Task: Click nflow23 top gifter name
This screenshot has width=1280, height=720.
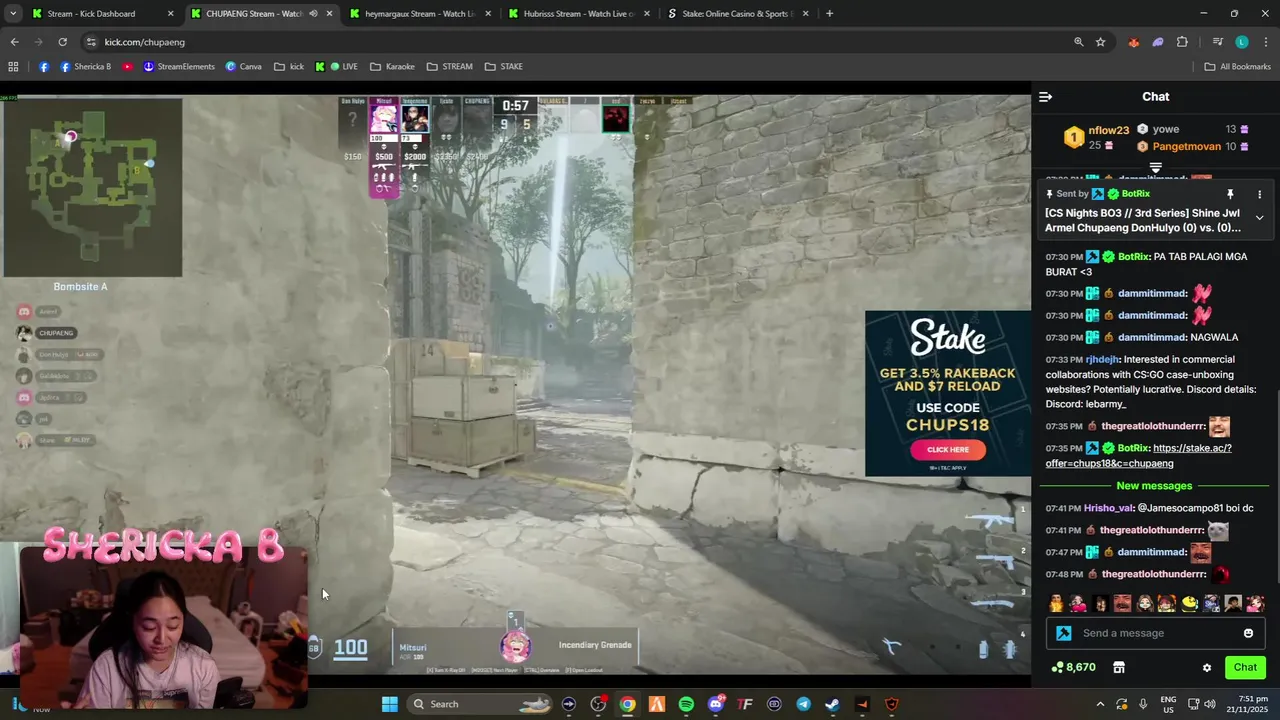Action: [x=1109, y=130]
